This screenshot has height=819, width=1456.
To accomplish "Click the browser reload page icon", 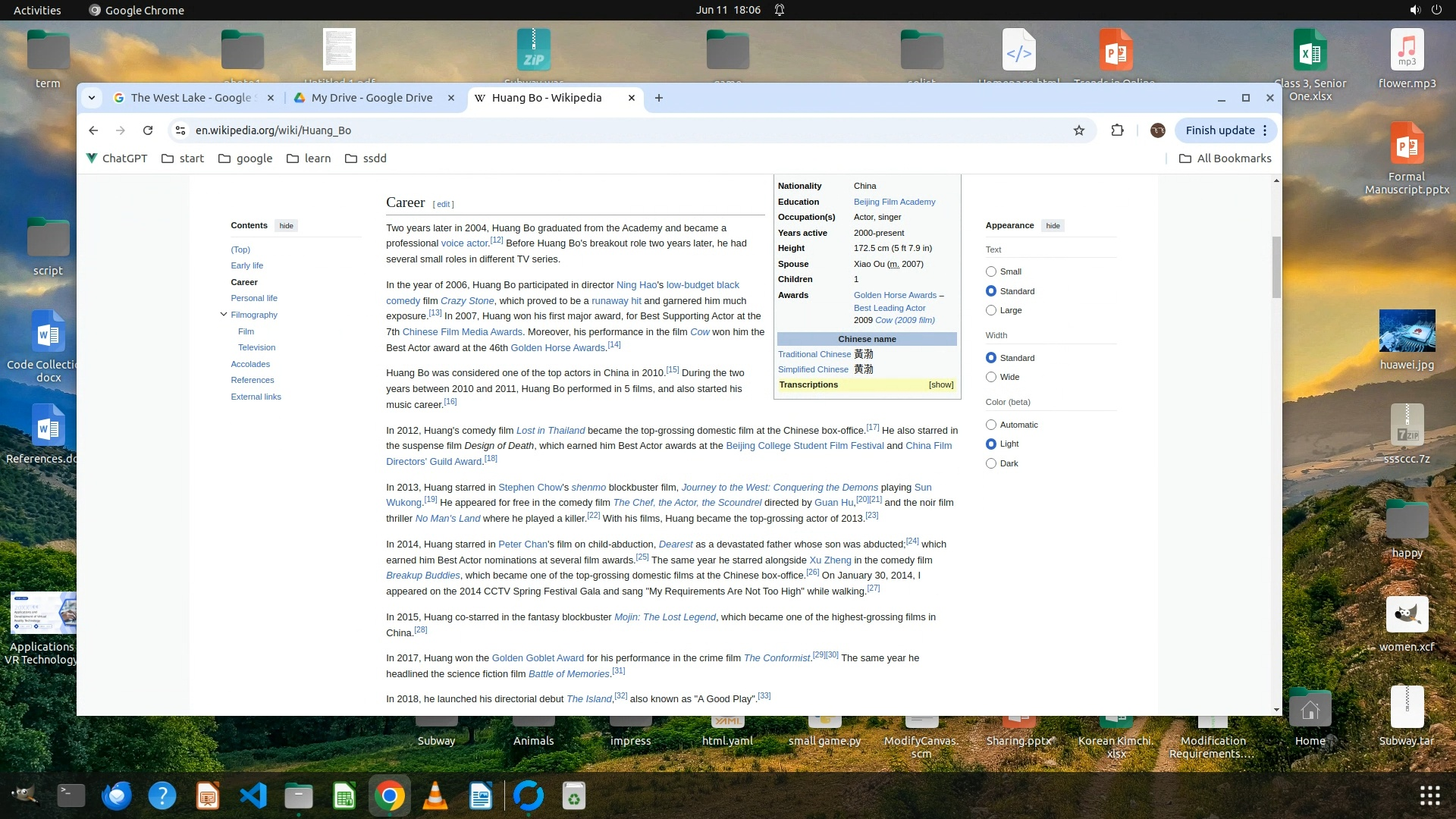I will pyautogui.click(x=148, y=130).
